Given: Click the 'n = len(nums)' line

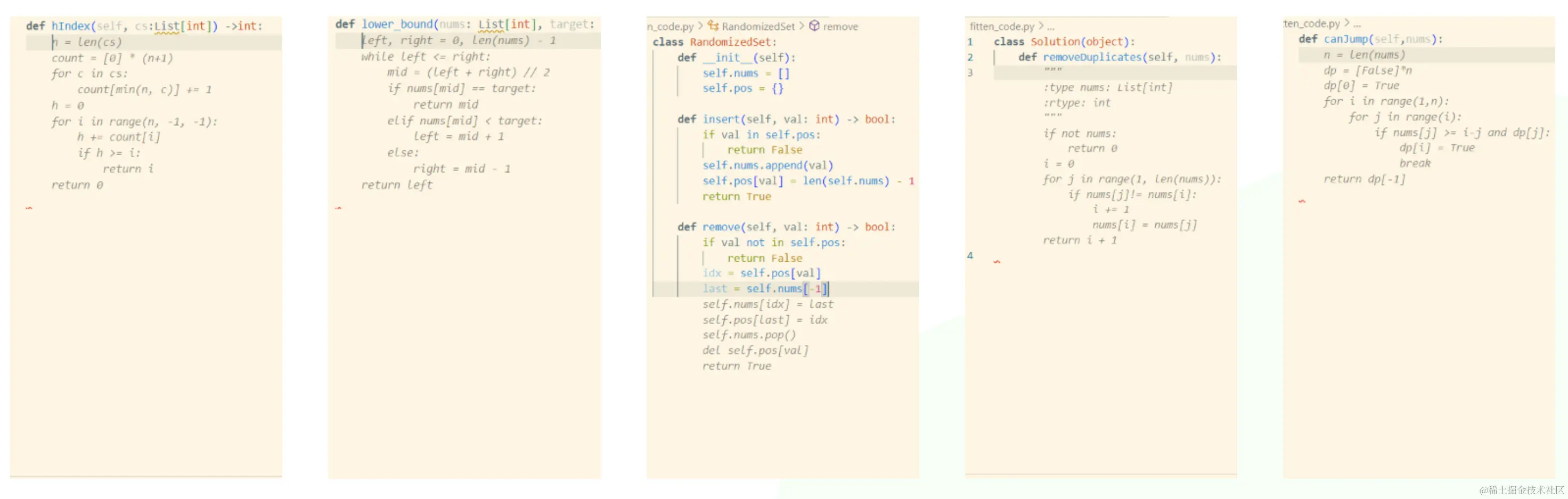Looking at the screenshot, I should (1364, 55).
